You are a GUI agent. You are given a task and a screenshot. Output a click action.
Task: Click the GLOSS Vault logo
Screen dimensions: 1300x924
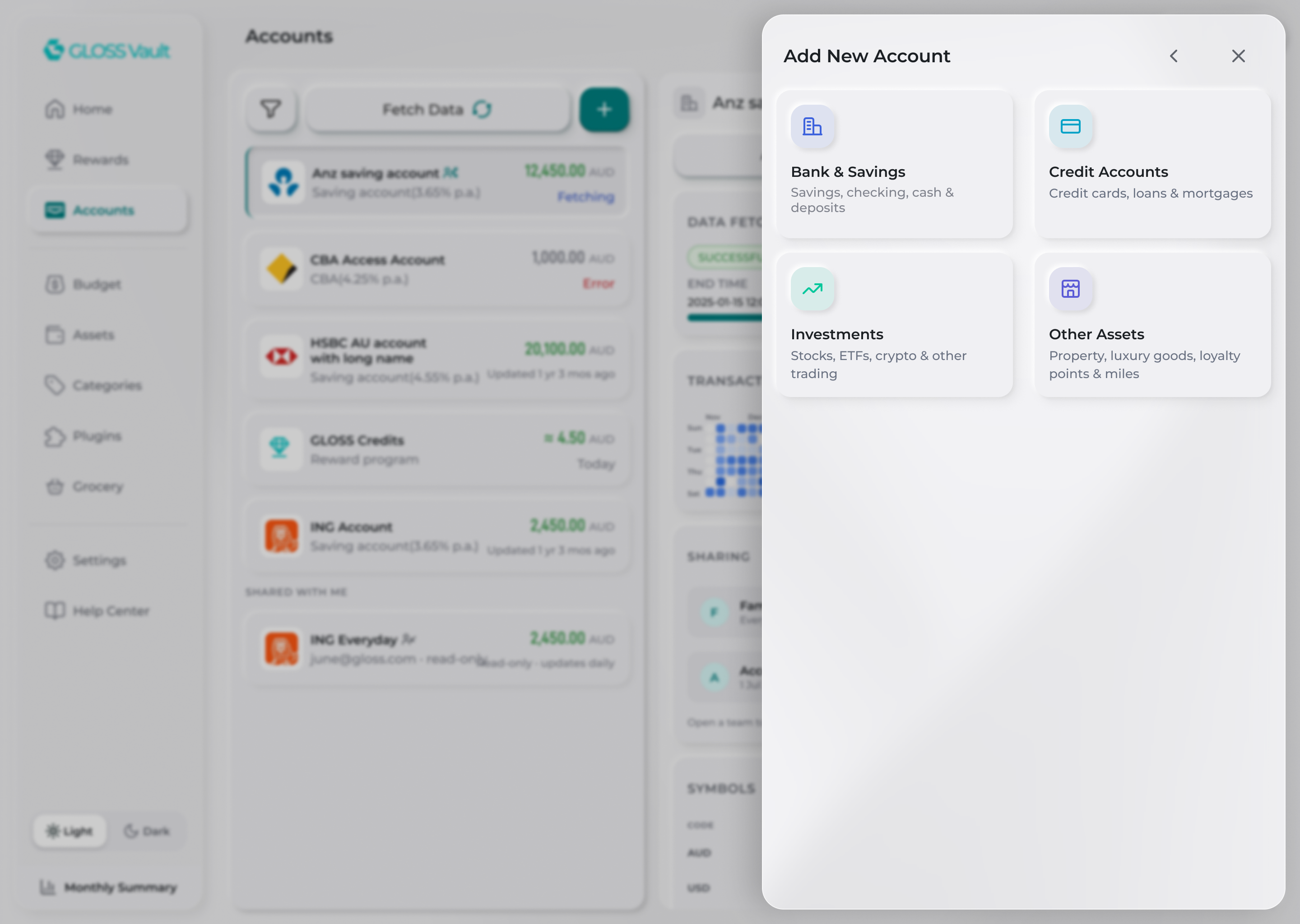[107, 51]
